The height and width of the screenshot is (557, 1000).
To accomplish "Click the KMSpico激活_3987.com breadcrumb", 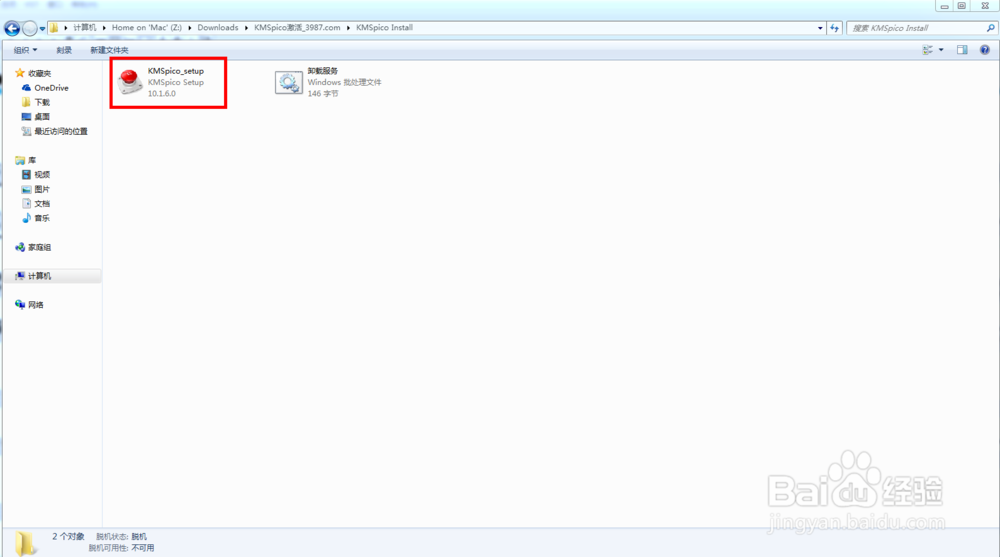I will pos(297,27).
